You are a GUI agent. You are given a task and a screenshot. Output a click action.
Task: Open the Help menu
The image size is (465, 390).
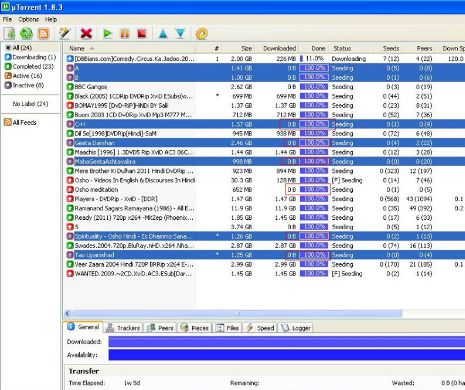(51, 19)
